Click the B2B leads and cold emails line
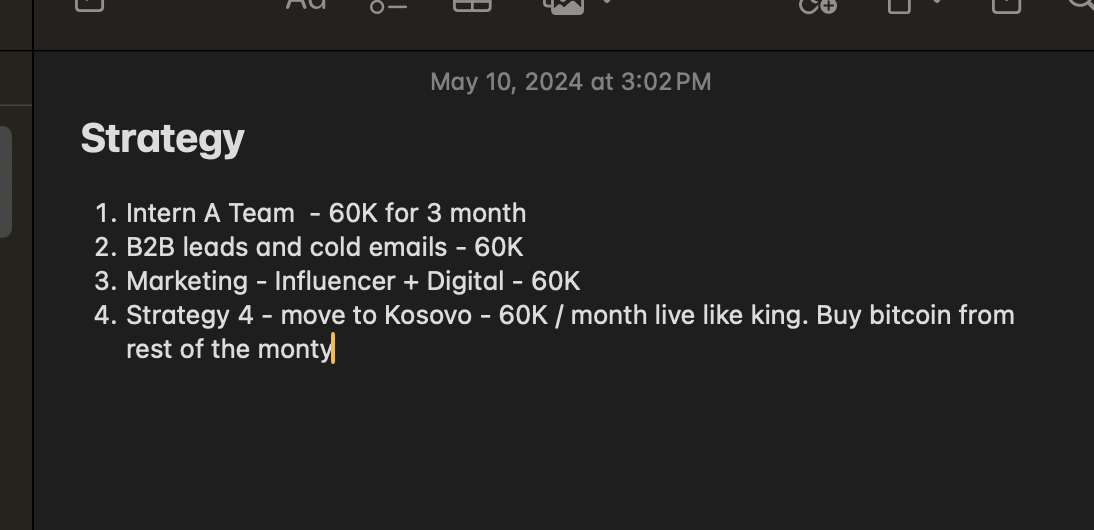 [x=324, y=247]
